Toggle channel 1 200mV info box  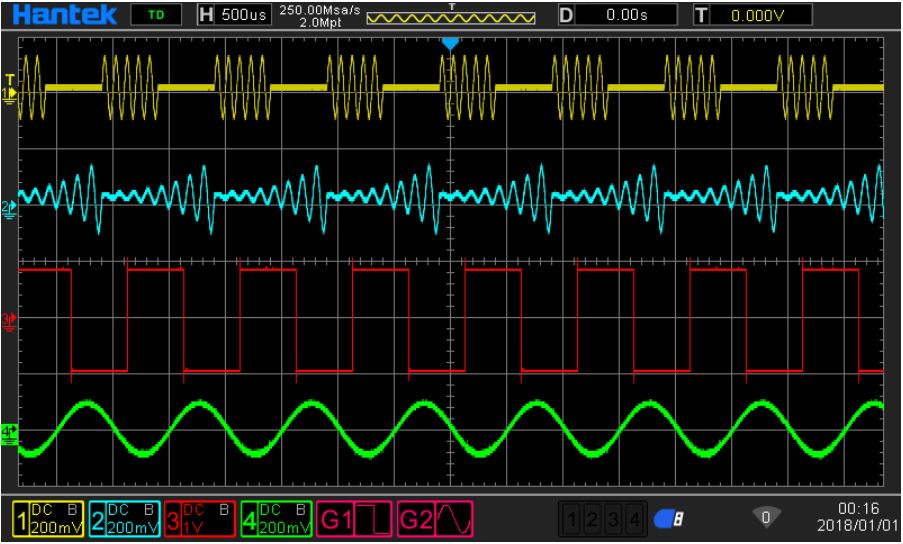[x=48, y=519]
